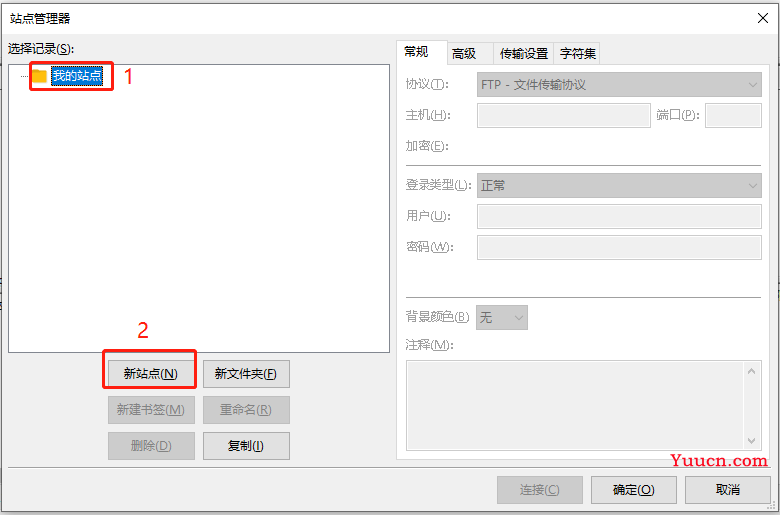Click the 连接(C) button
Viewport: 780px width, 515px height.
click(x=540, y=490)
